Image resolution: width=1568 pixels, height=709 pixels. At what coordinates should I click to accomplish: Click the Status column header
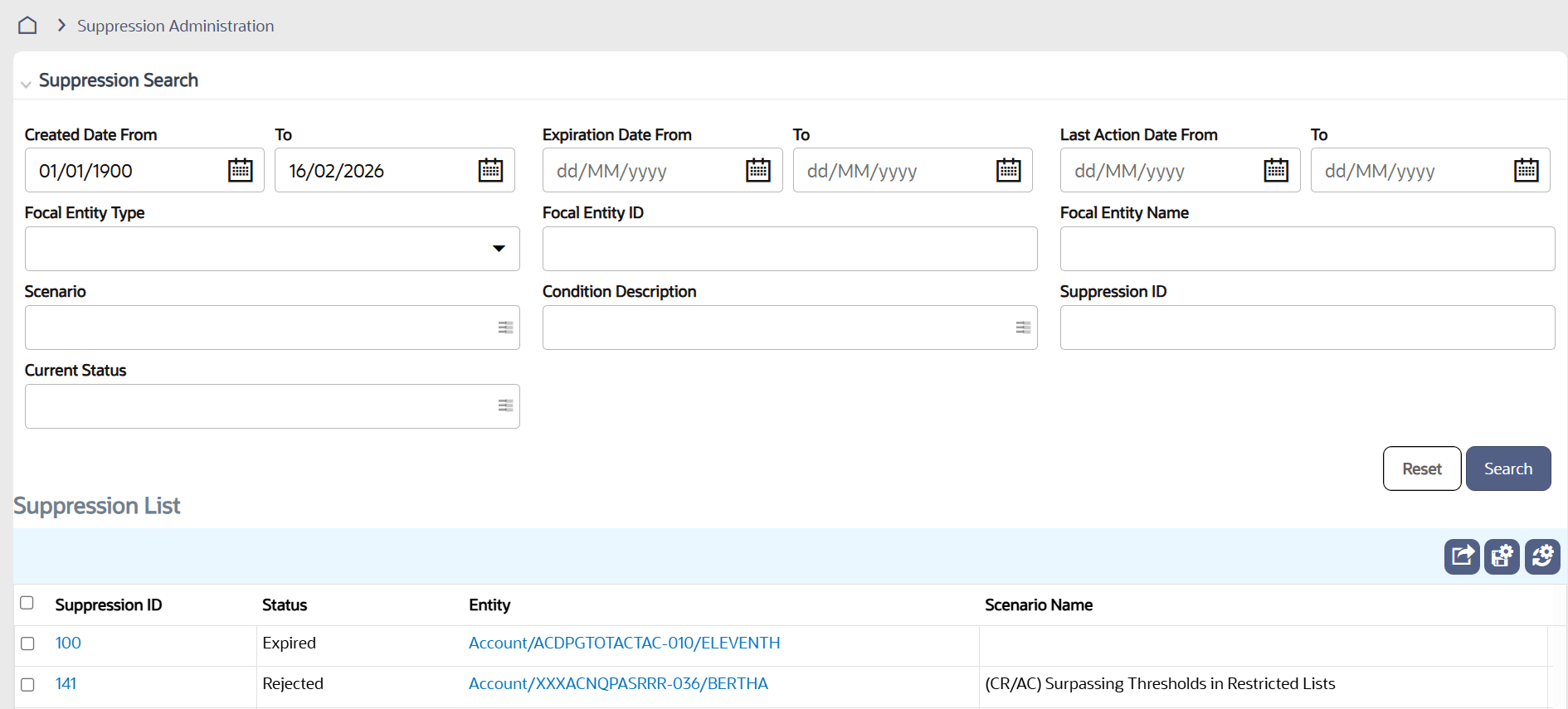[285, 605]
